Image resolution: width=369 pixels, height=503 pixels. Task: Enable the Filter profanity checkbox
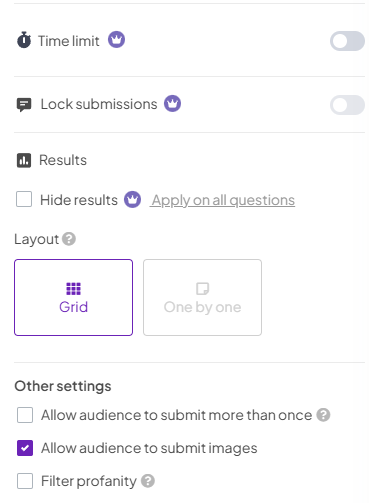point(25,481)
